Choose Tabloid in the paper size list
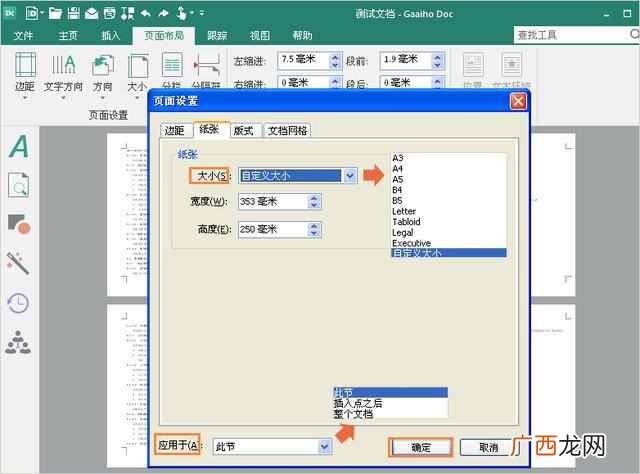The image size is (640, 474). 449,222
